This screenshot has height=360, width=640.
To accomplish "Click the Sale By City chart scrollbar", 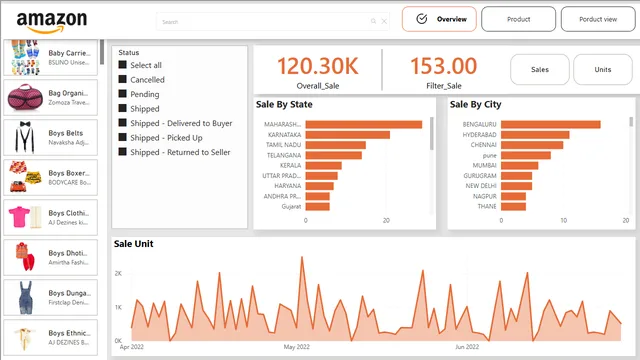I will point(631,122).
